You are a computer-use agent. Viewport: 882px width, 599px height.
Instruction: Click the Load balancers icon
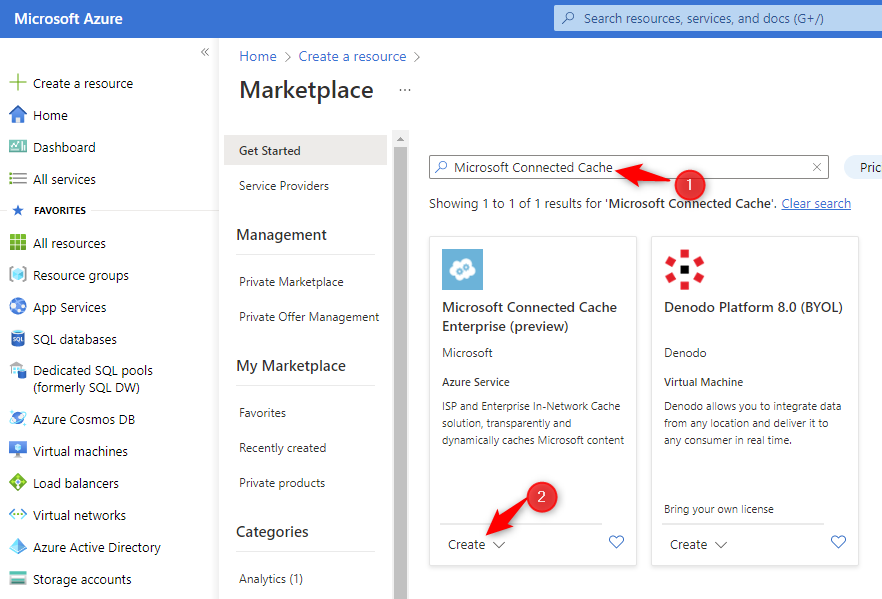point(17,483)
